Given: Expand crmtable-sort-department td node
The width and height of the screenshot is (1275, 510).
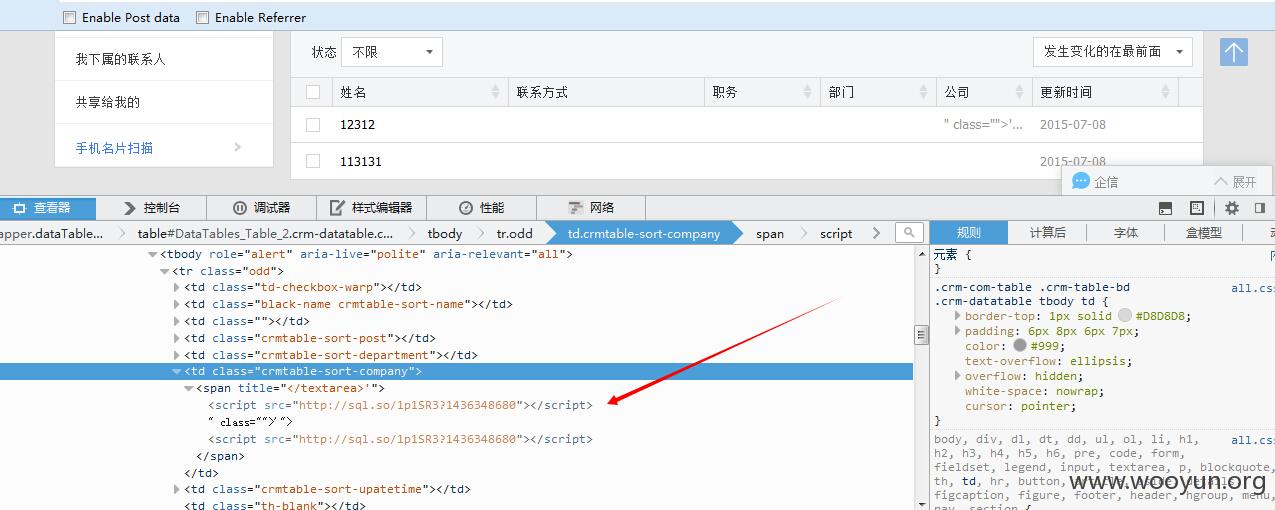Looking at the screenshot, I should click(177, 355).
